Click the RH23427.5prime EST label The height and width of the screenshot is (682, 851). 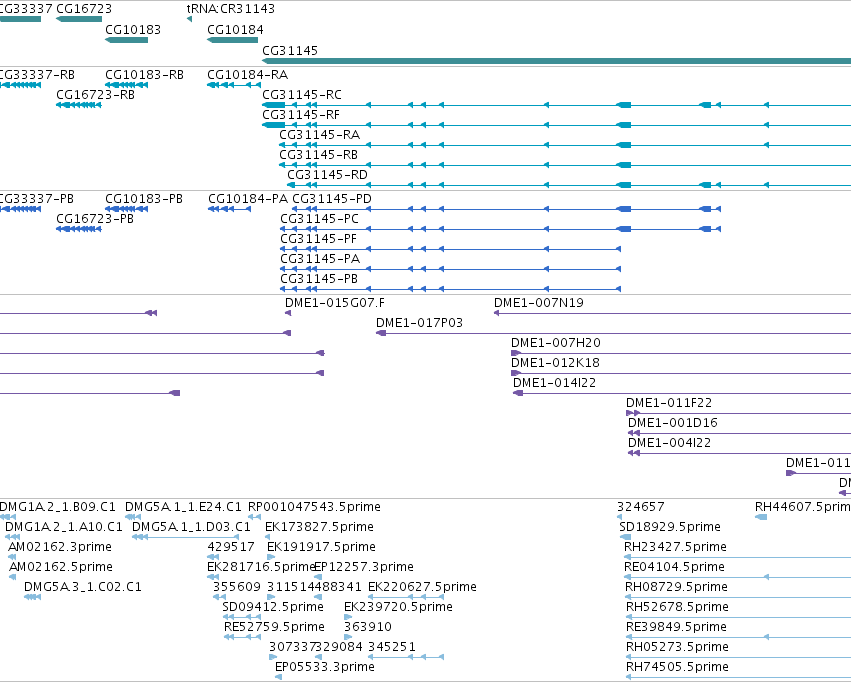click(676, 547)
